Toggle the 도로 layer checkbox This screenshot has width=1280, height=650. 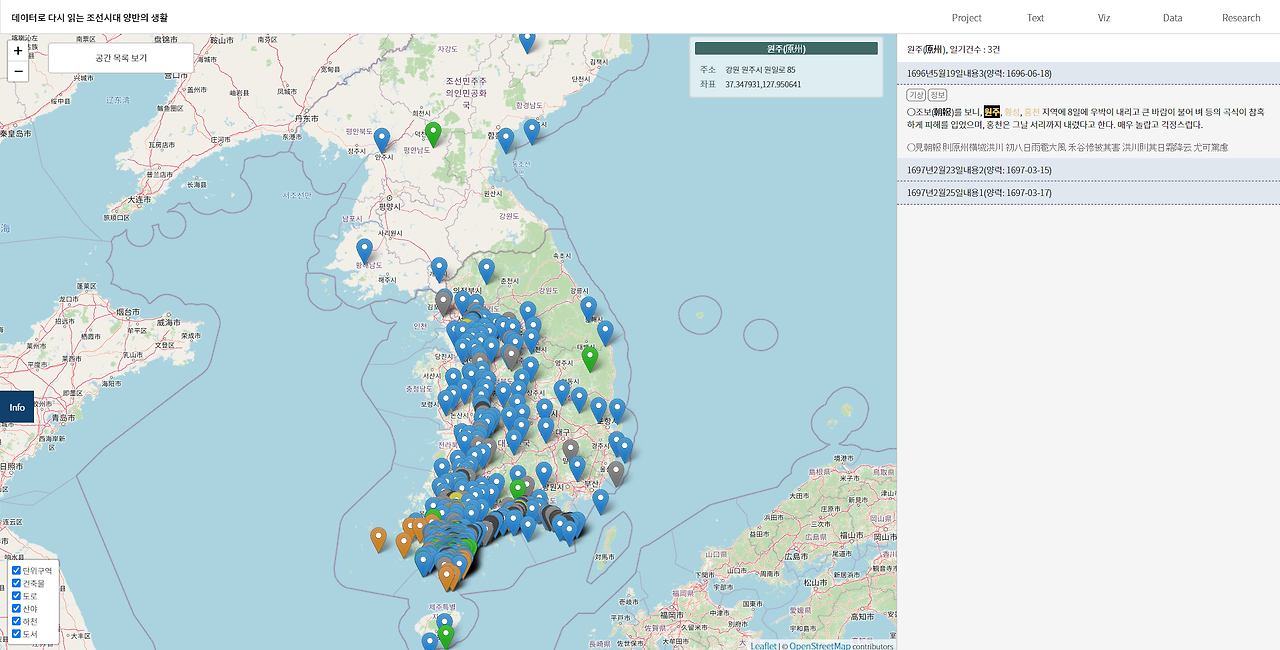(16, 596)
